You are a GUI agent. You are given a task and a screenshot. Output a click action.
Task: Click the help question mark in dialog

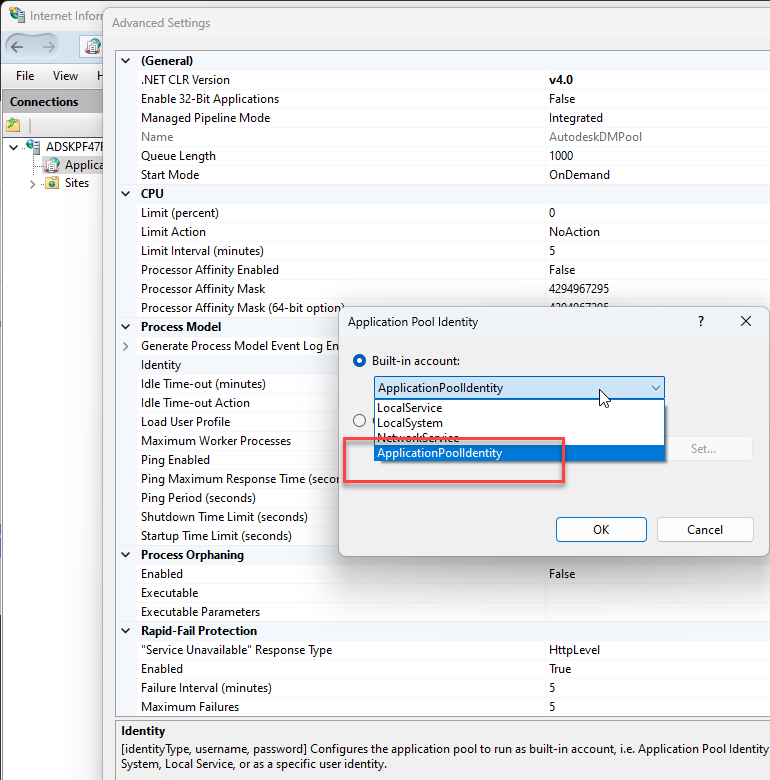point(701,321)
